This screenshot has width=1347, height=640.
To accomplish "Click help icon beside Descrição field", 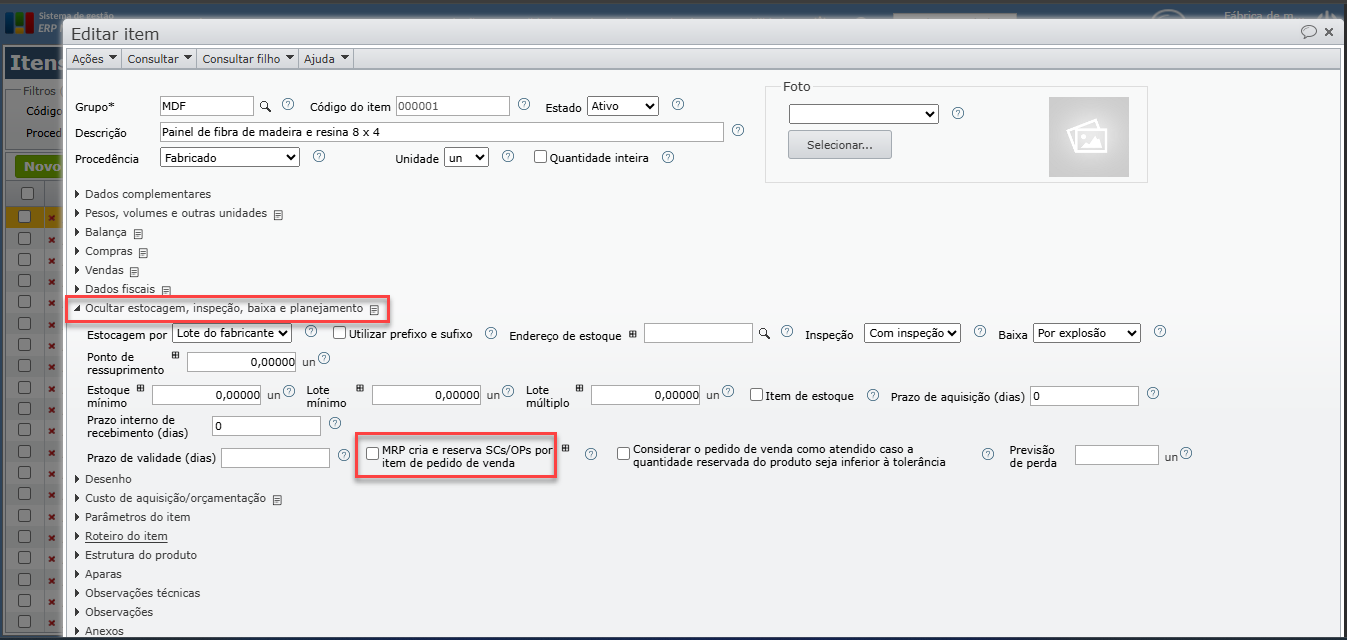I will 738,130.
